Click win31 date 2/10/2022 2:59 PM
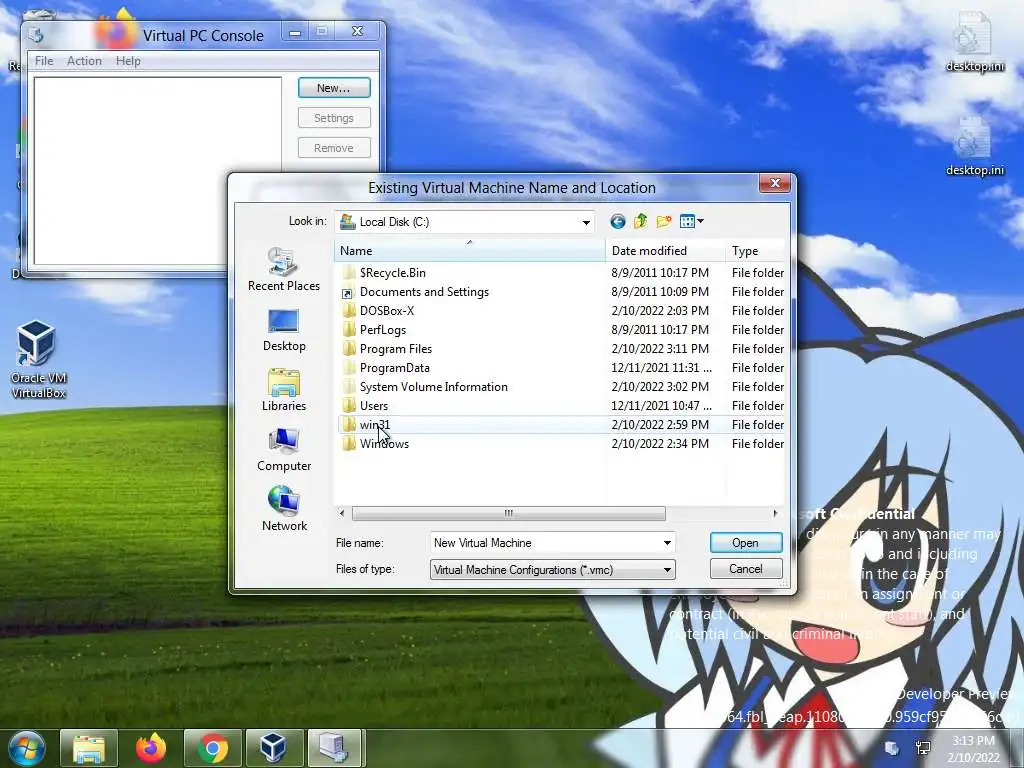The width and height of the screenshot is (1024, 768). pos(660,424)
